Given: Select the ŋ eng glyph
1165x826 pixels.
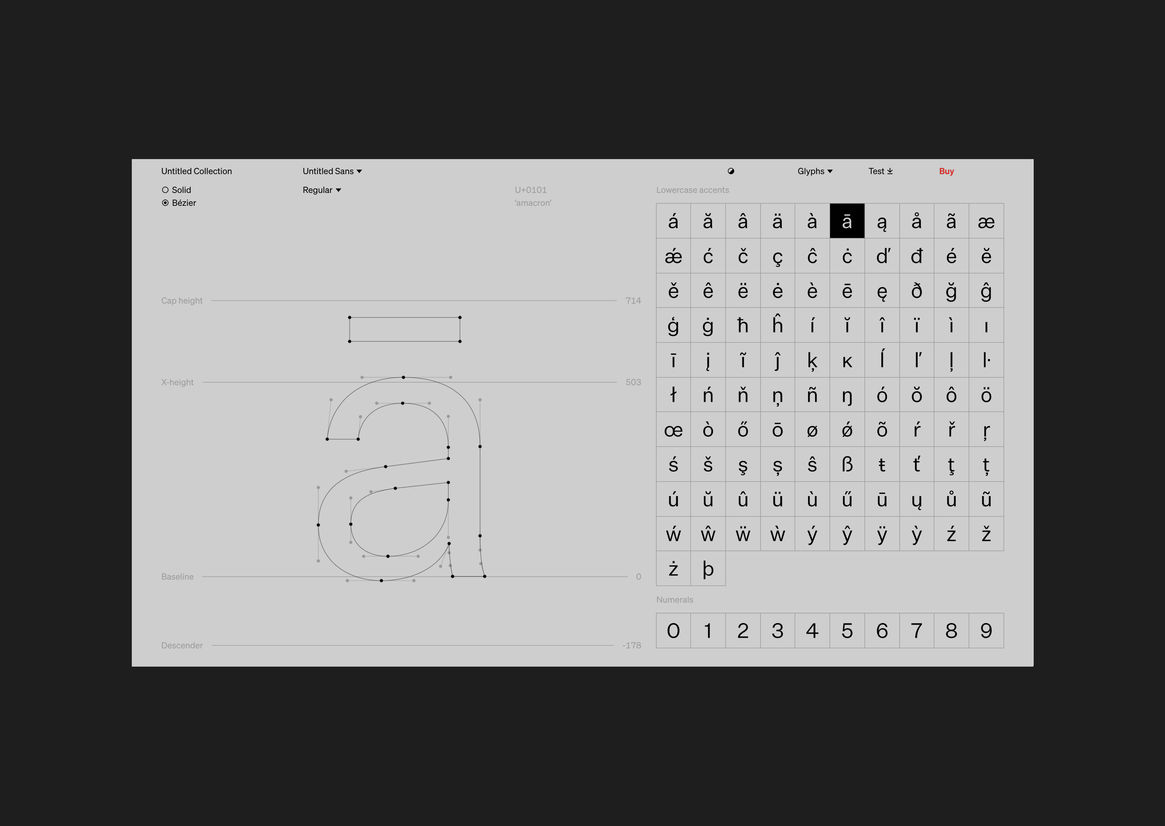Looking at the screenshot, I should tap(847, 395).
